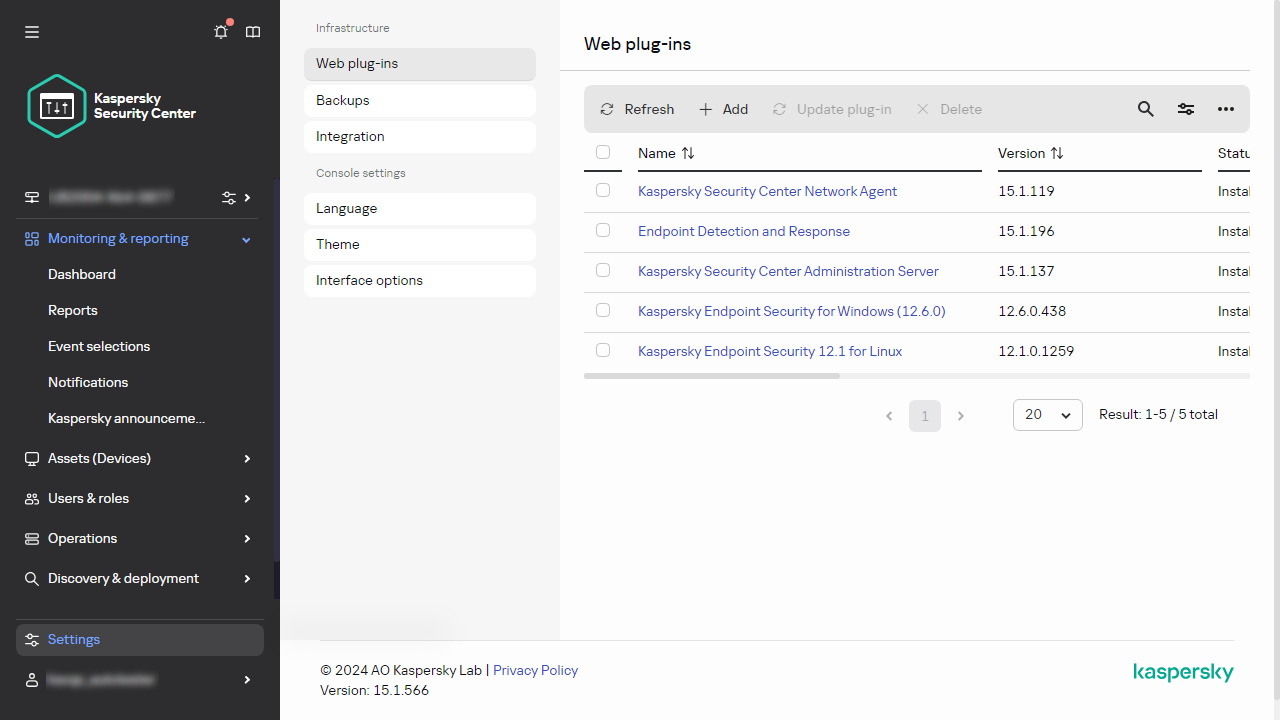Open Dashboard in the sidebar

pyautogui.click(x=82, y=274)
